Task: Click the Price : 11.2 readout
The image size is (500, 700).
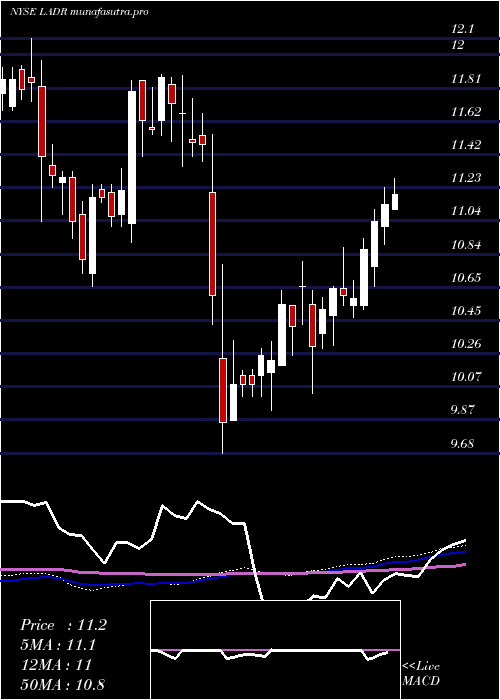Action: point(63,625)
